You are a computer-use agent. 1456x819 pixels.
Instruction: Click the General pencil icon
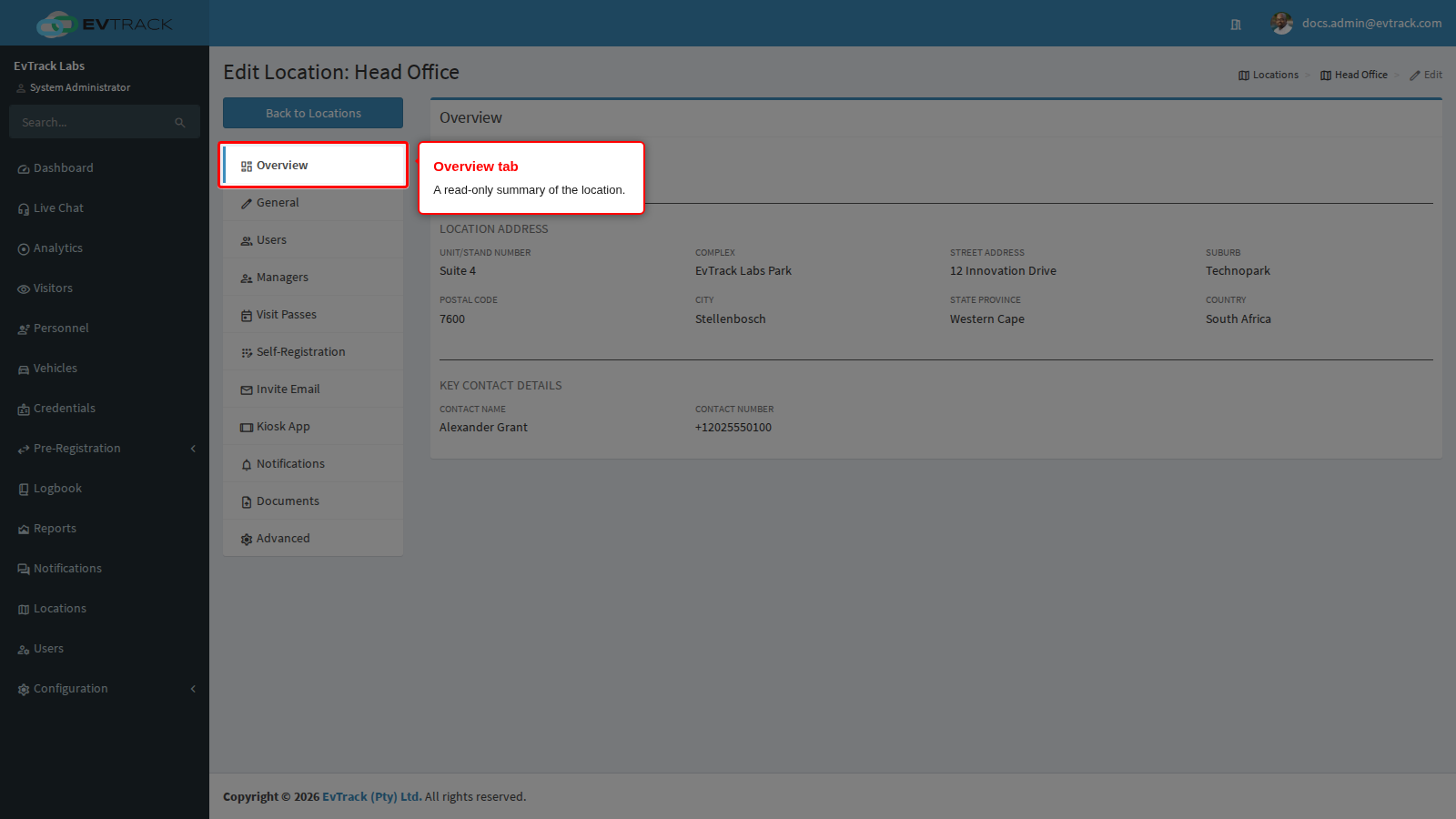(x=247, y=204)
